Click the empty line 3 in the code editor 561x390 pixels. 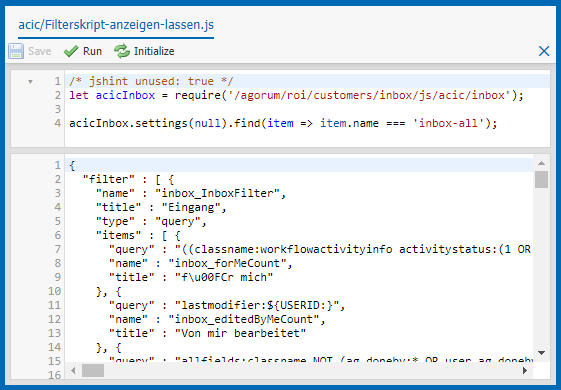click(x=308, y=109)
